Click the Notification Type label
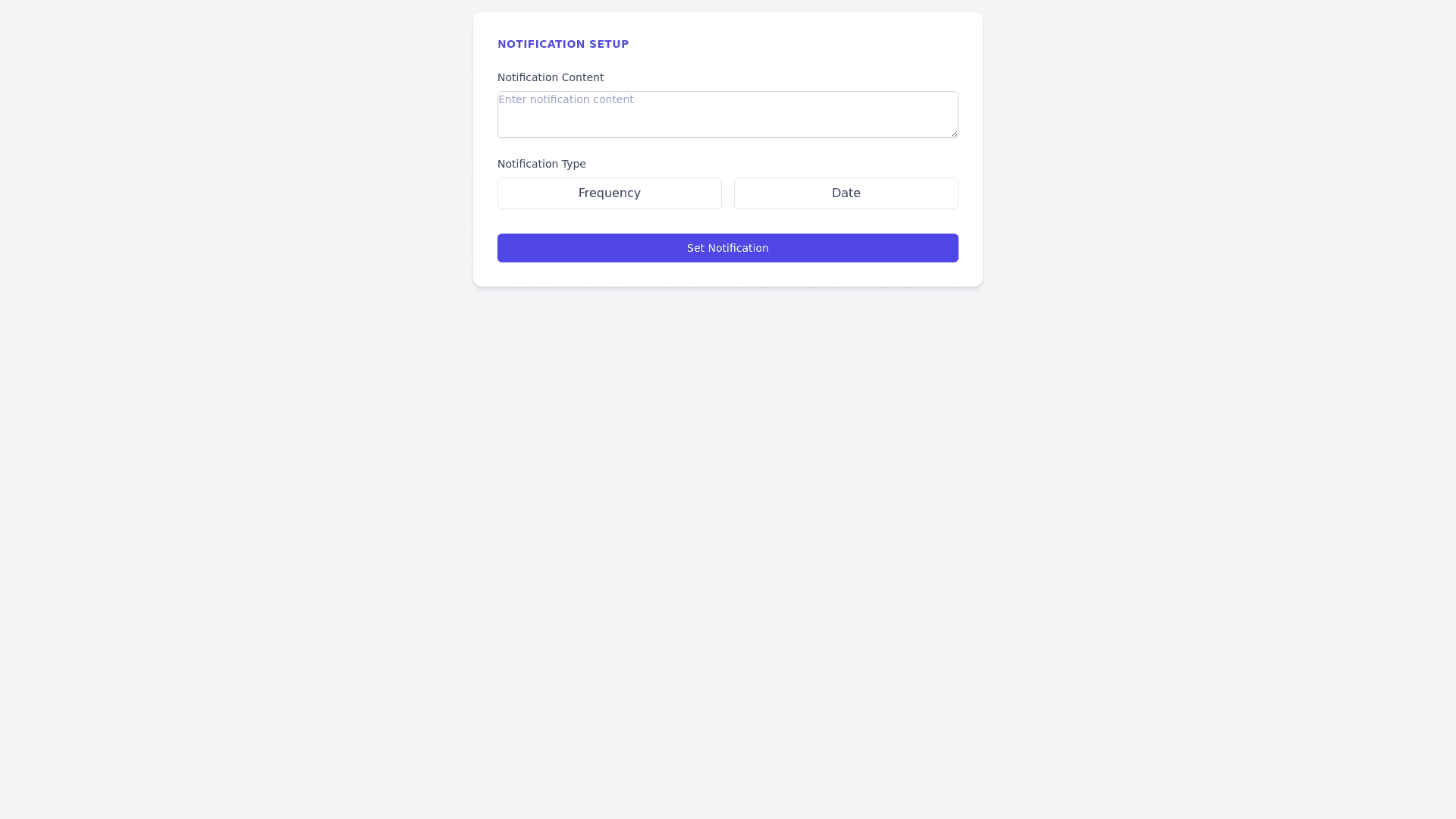This screenshot has width=1456, height=819. click(x=541, y=164)
